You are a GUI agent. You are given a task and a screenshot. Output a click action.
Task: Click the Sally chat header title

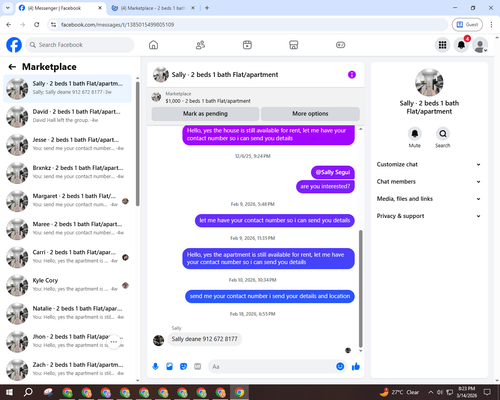tap(225, 75)
